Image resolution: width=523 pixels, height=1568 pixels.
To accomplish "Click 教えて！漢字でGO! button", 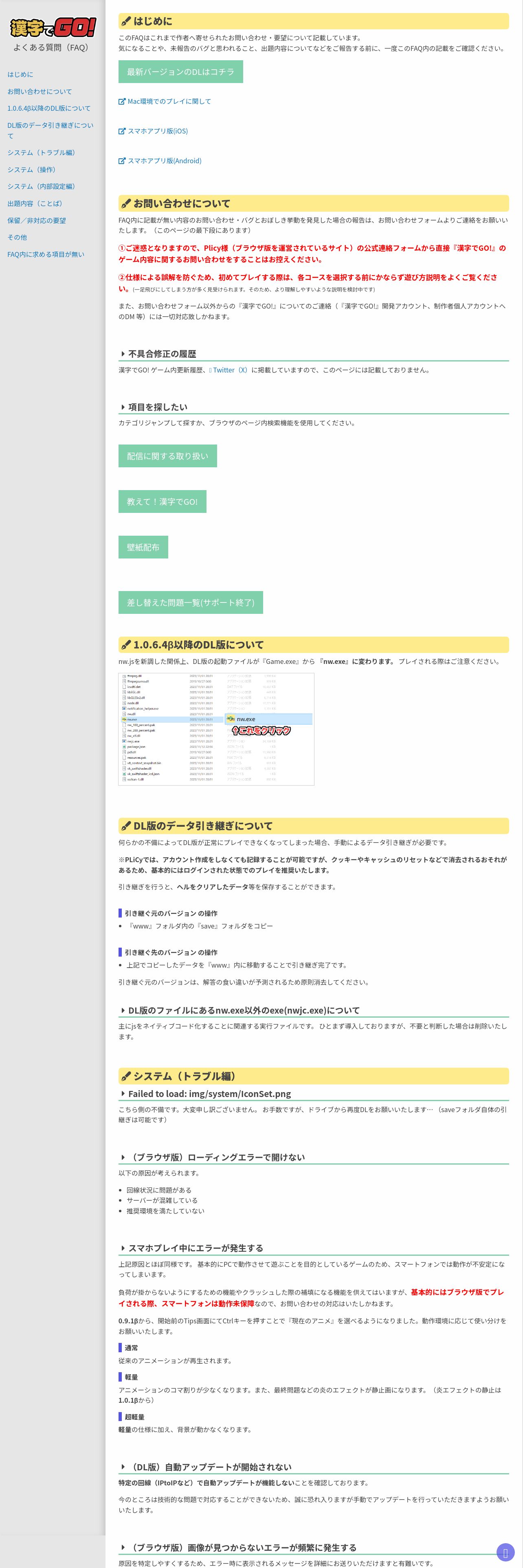I will pos(162,501).
